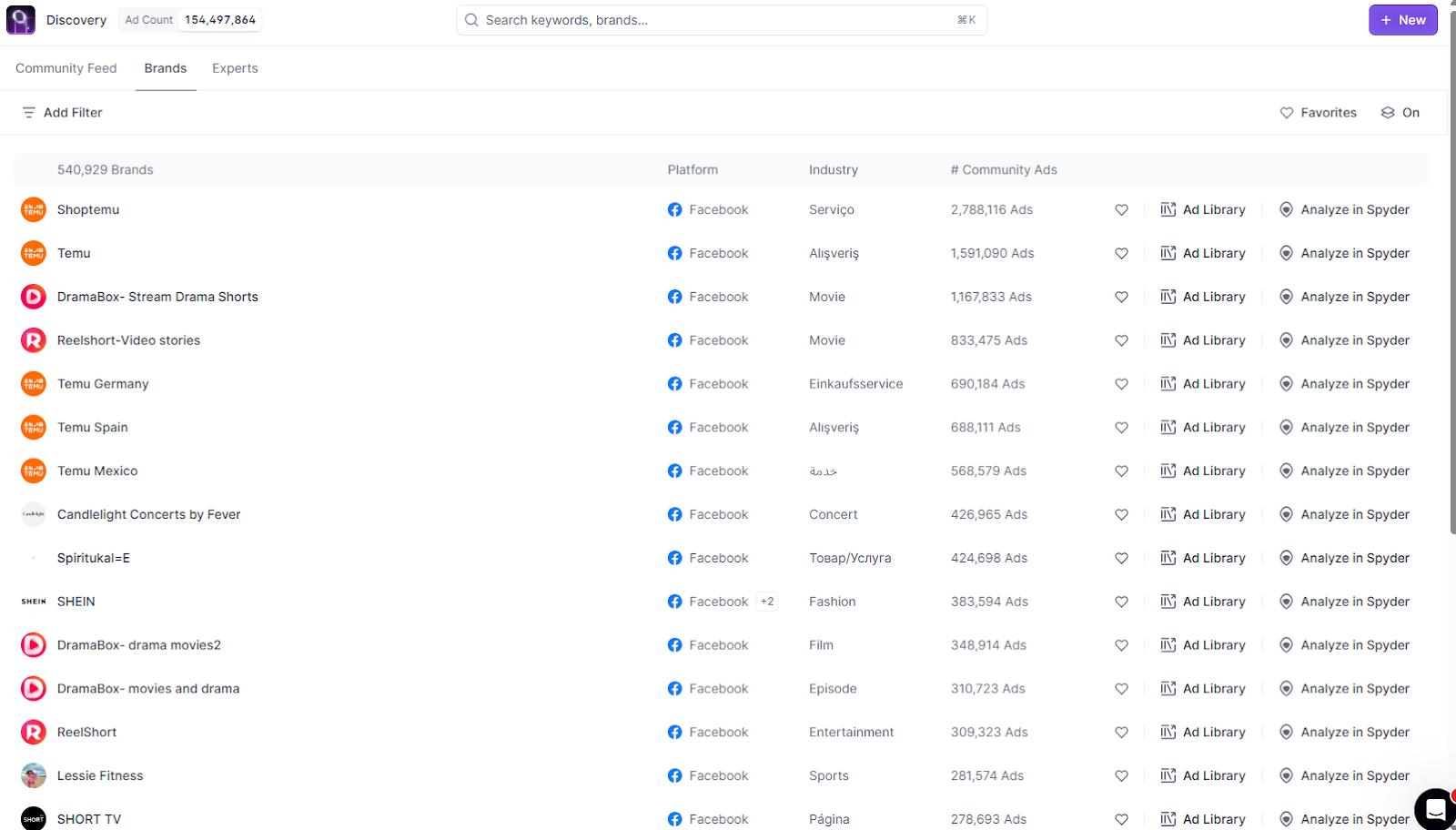The width and height of the screenshot is (1456, 830).
Task: Click the page vertical scrollbar
Action: click(1452, 273)
